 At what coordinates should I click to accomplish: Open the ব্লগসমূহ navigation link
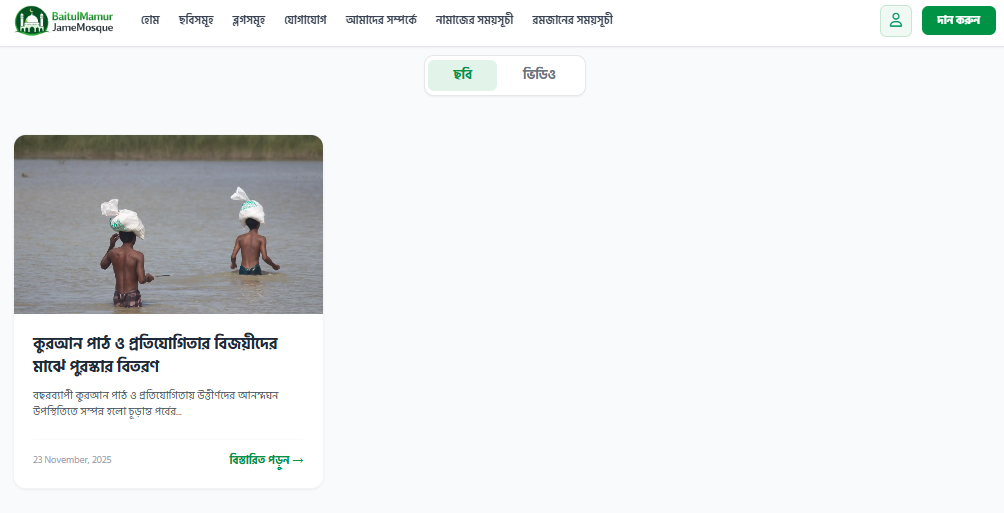coord(248,20)
